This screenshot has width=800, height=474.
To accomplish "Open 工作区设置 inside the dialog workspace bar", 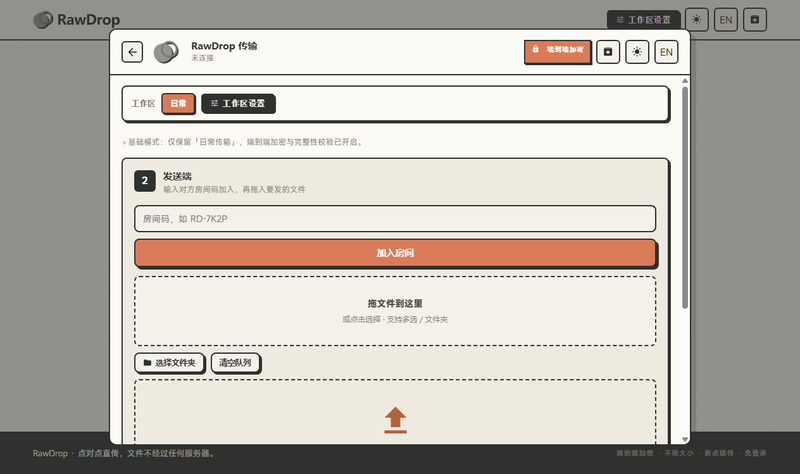I will [x=238, y=104].
